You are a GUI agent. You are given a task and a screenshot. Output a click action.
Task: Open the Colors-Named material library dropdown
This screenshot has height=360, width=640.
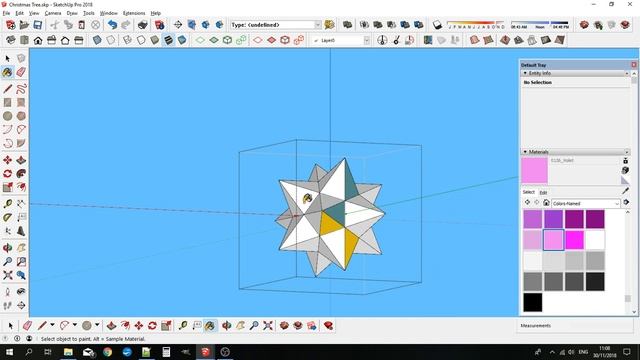(x=586, y=203)
